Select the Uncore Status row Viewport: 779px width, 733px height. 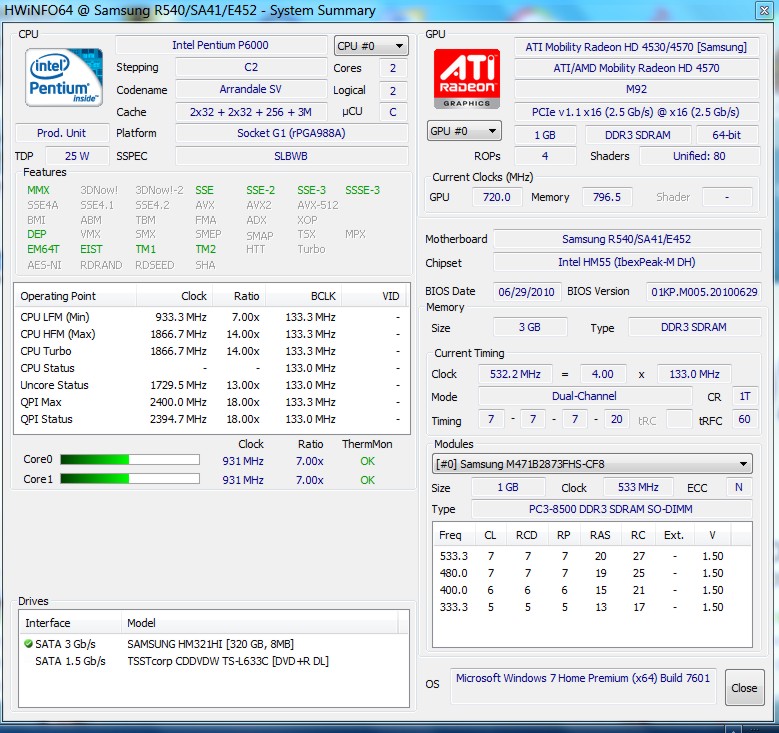(211, 385)
